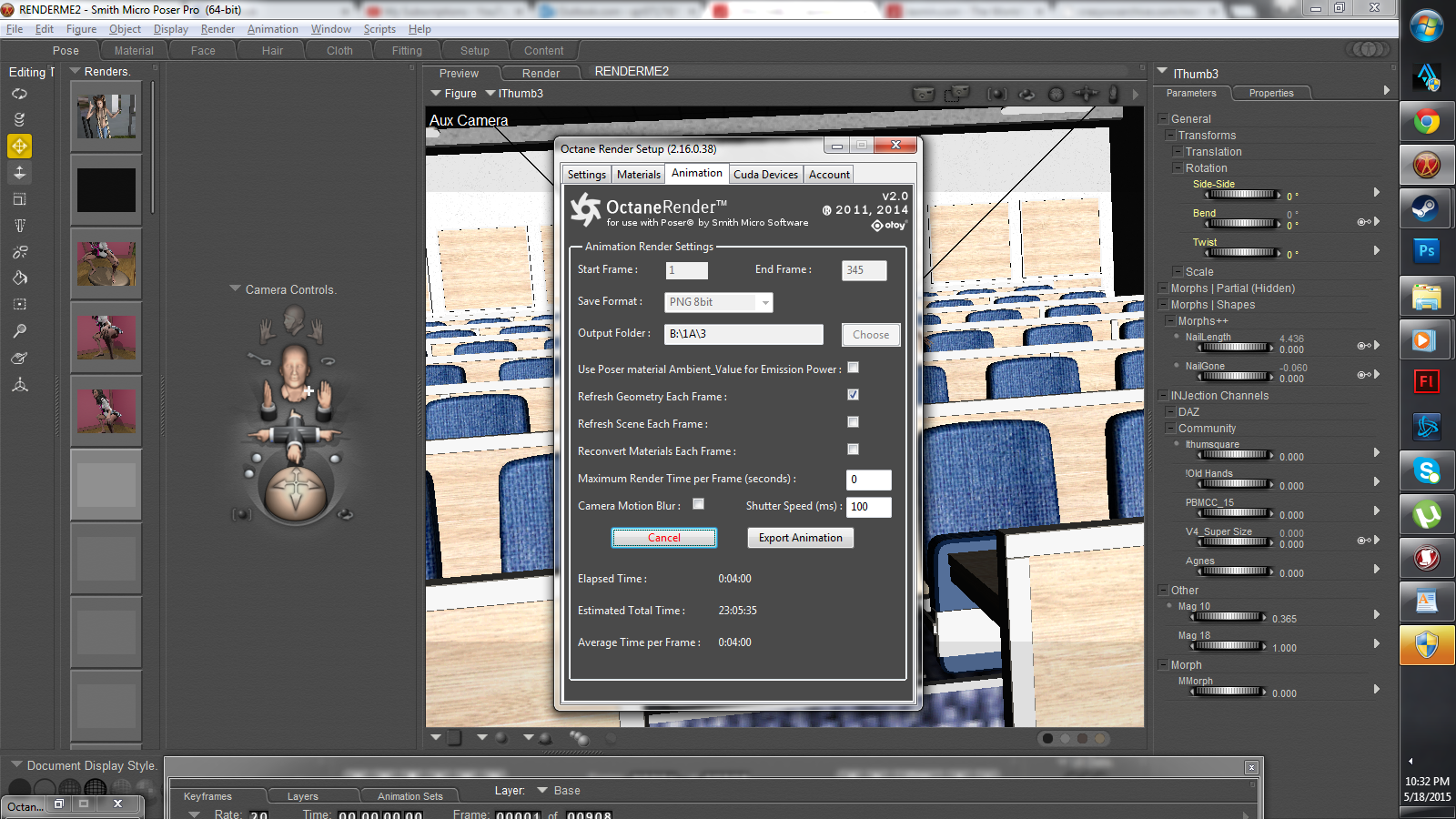The height and width of the screenshot is (819, 1456).
Task: Select the Twist editing tool
Action: (19, 119)
